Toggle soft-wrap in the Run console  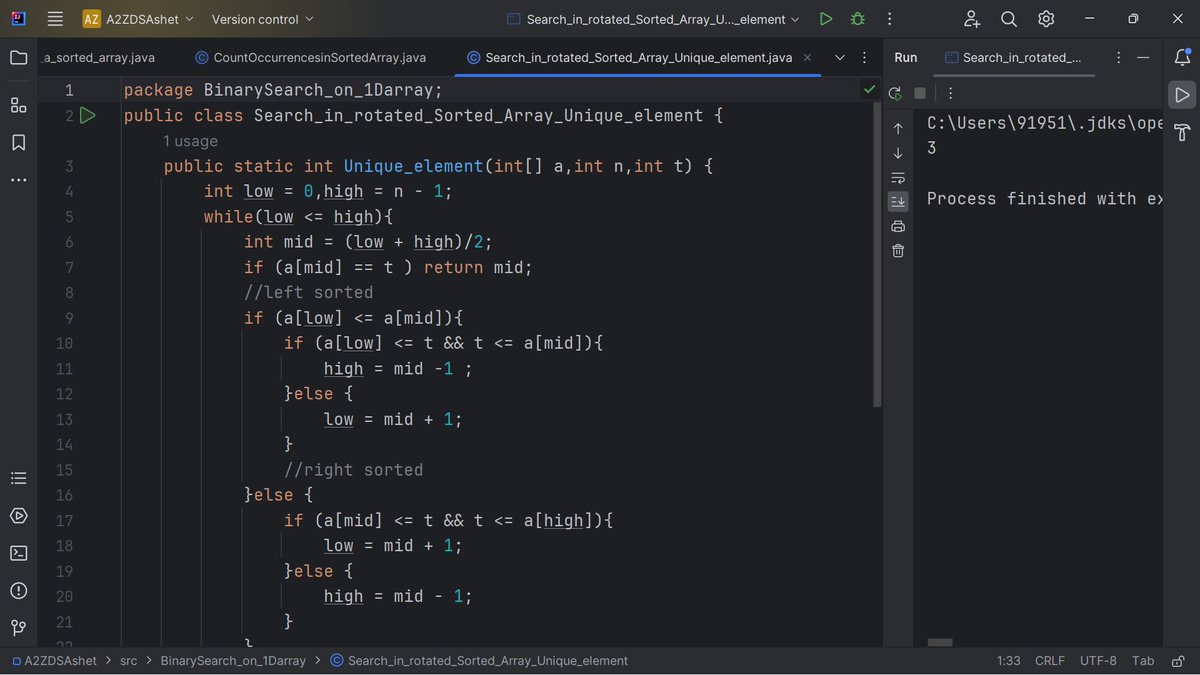tap(897, 177)
